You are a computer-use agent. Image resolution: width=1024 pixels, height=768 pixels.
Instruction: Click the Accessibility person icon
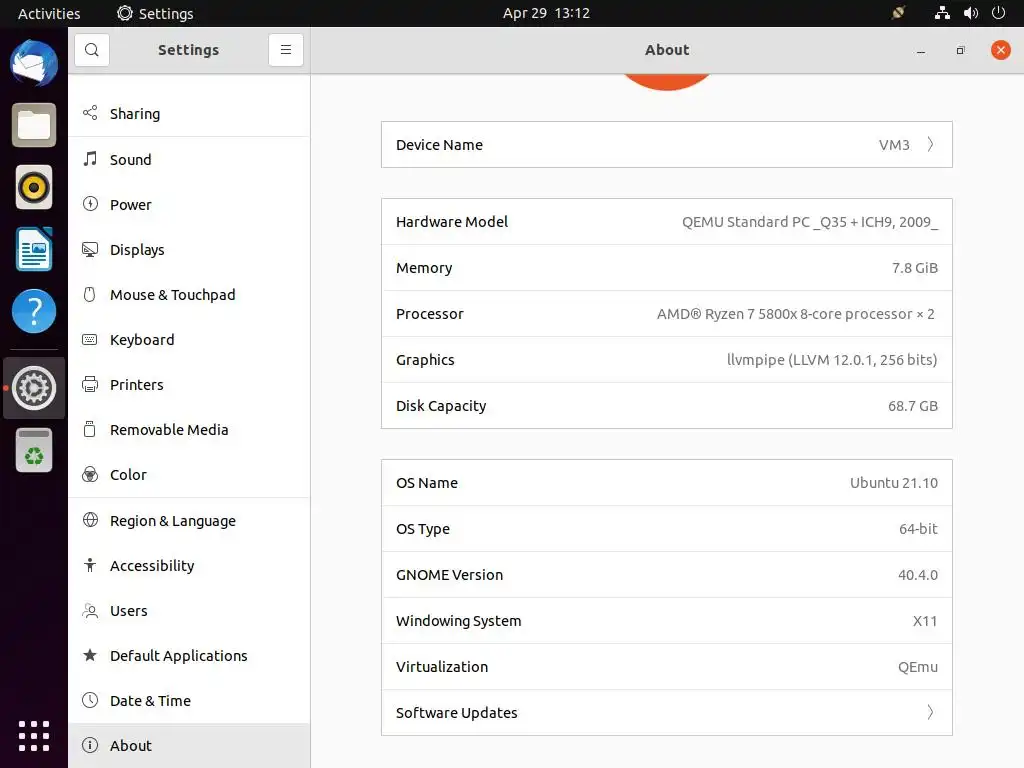click(90, 565)
